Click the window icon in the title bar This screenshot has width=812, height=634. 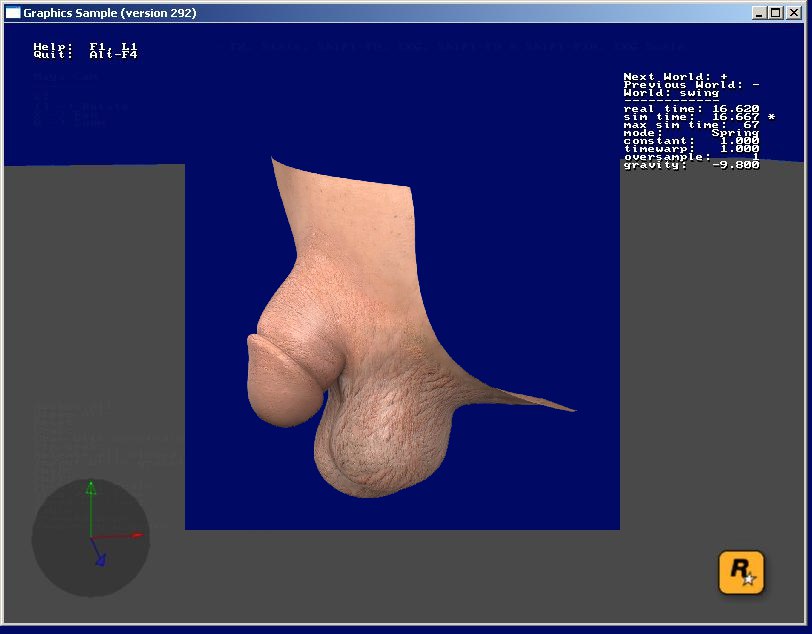click(12, 12)
